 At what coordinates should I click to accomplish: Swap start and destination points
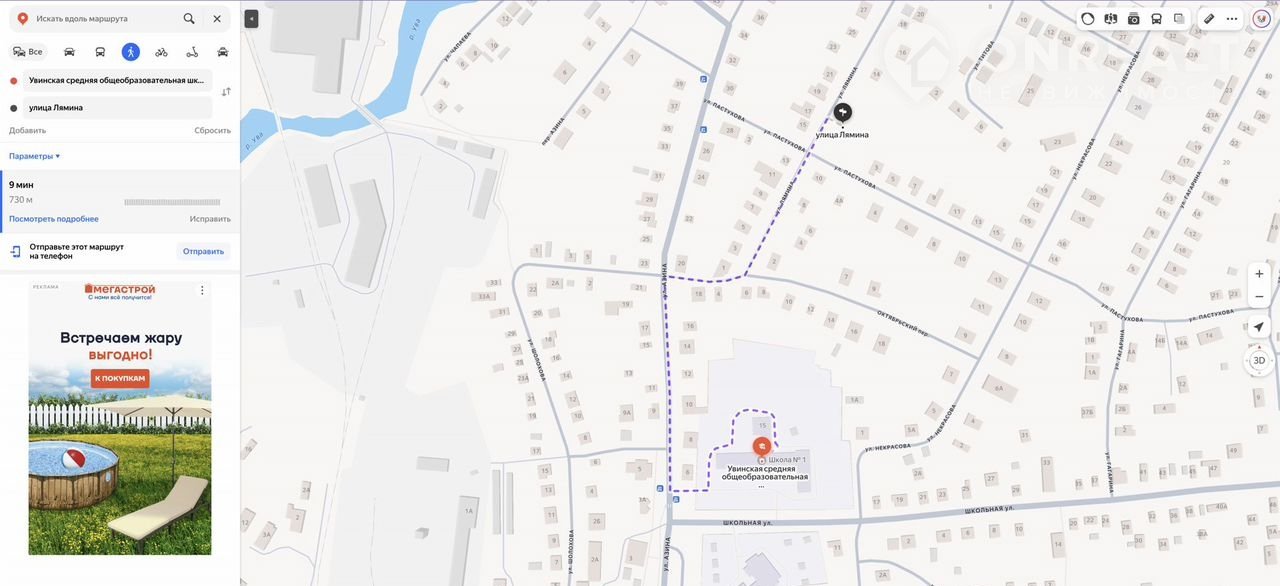[x=226, y=92]
